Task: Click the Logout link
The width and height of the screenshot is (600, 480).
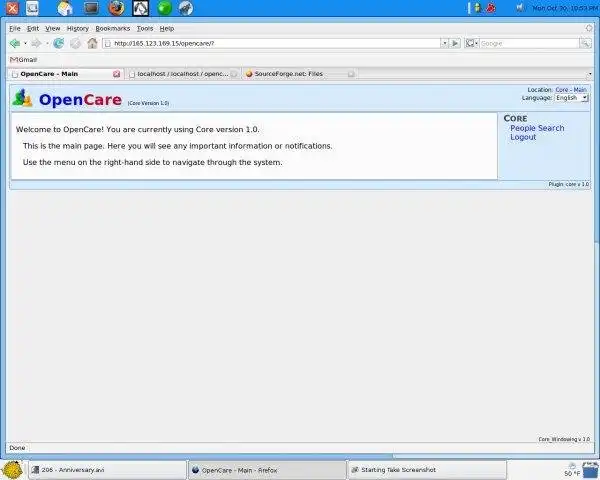Action: tap(523, 137)
